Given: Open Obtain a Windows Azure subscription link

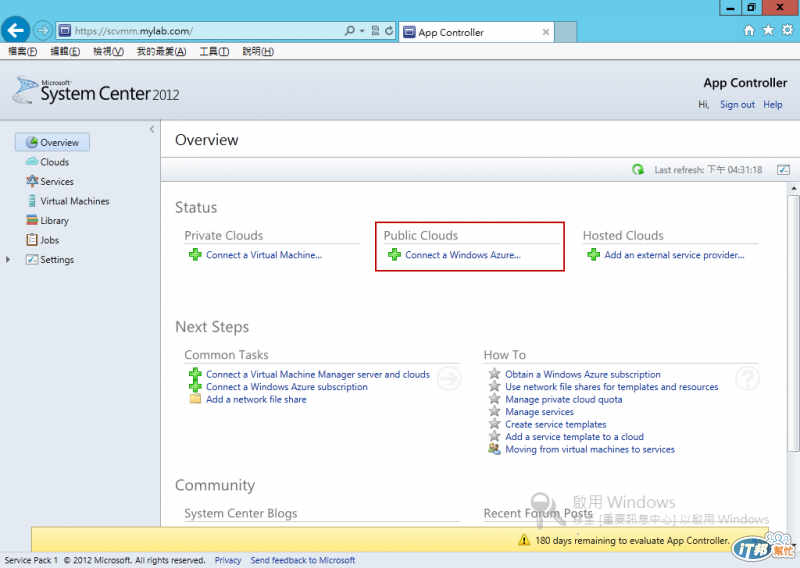Looking at the screenshot, I should click(x=583, y=374).
